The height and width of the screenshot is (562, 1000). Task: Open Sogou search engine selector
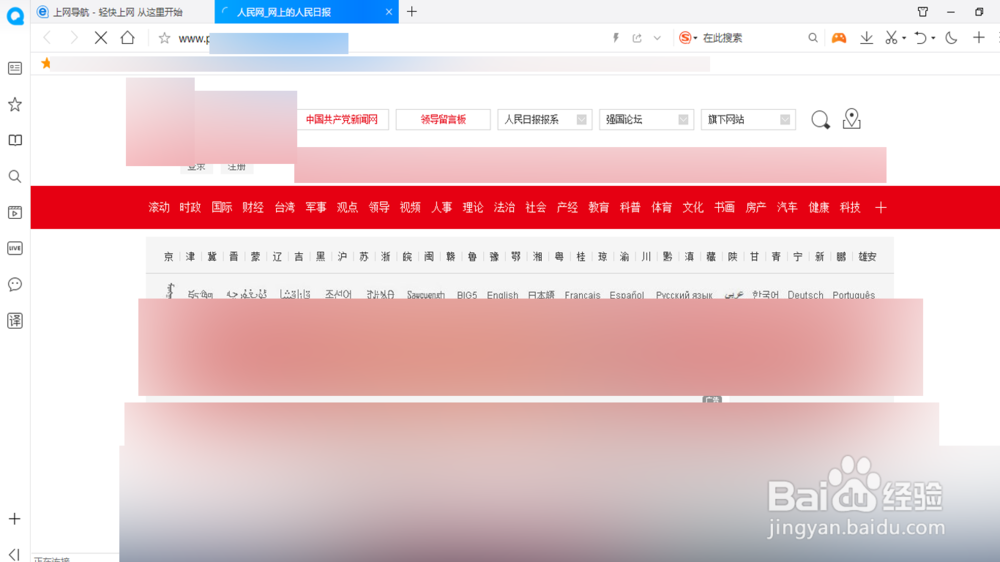(x=688, y=38)
